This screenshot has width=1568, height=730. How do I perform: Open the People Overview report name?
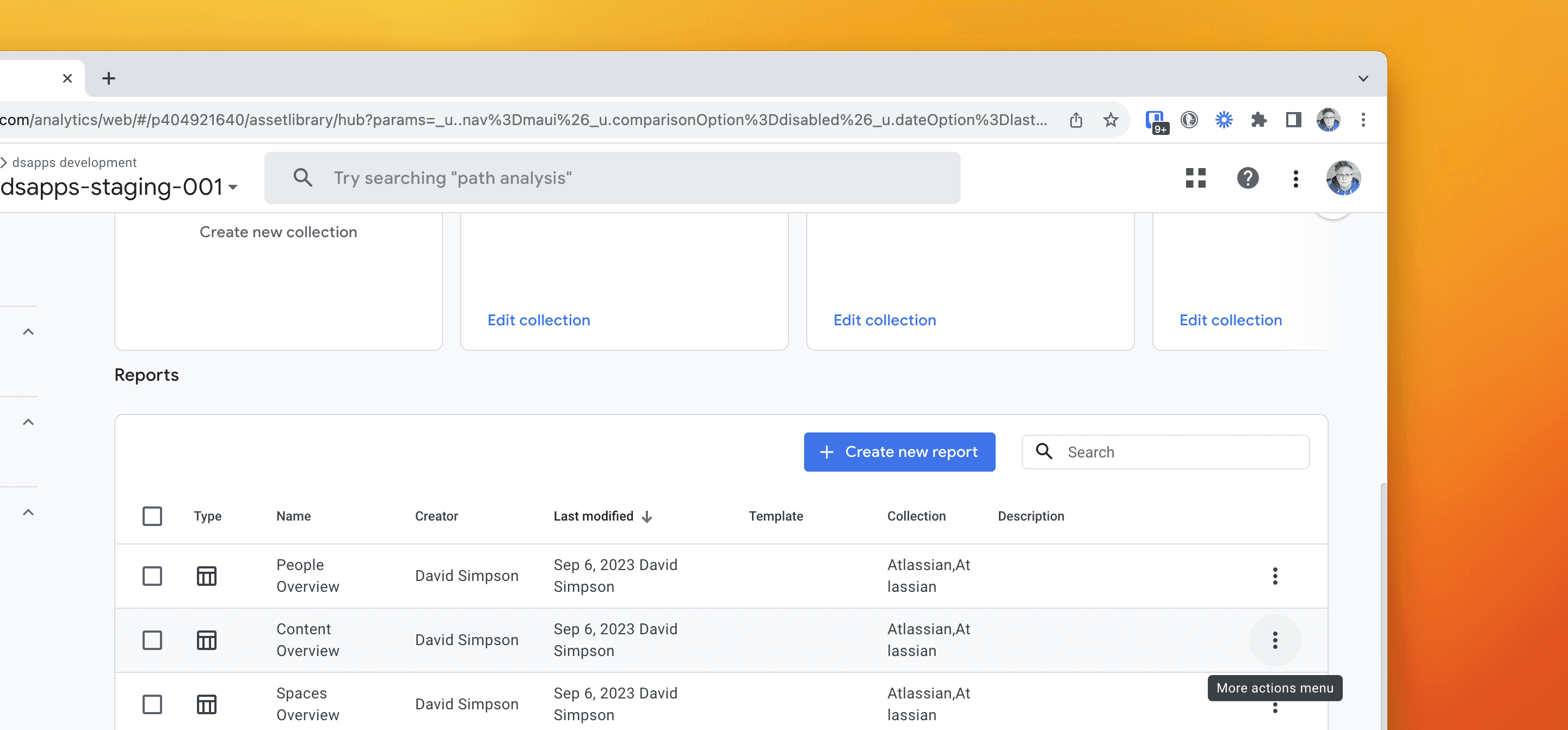click(307, 576)
